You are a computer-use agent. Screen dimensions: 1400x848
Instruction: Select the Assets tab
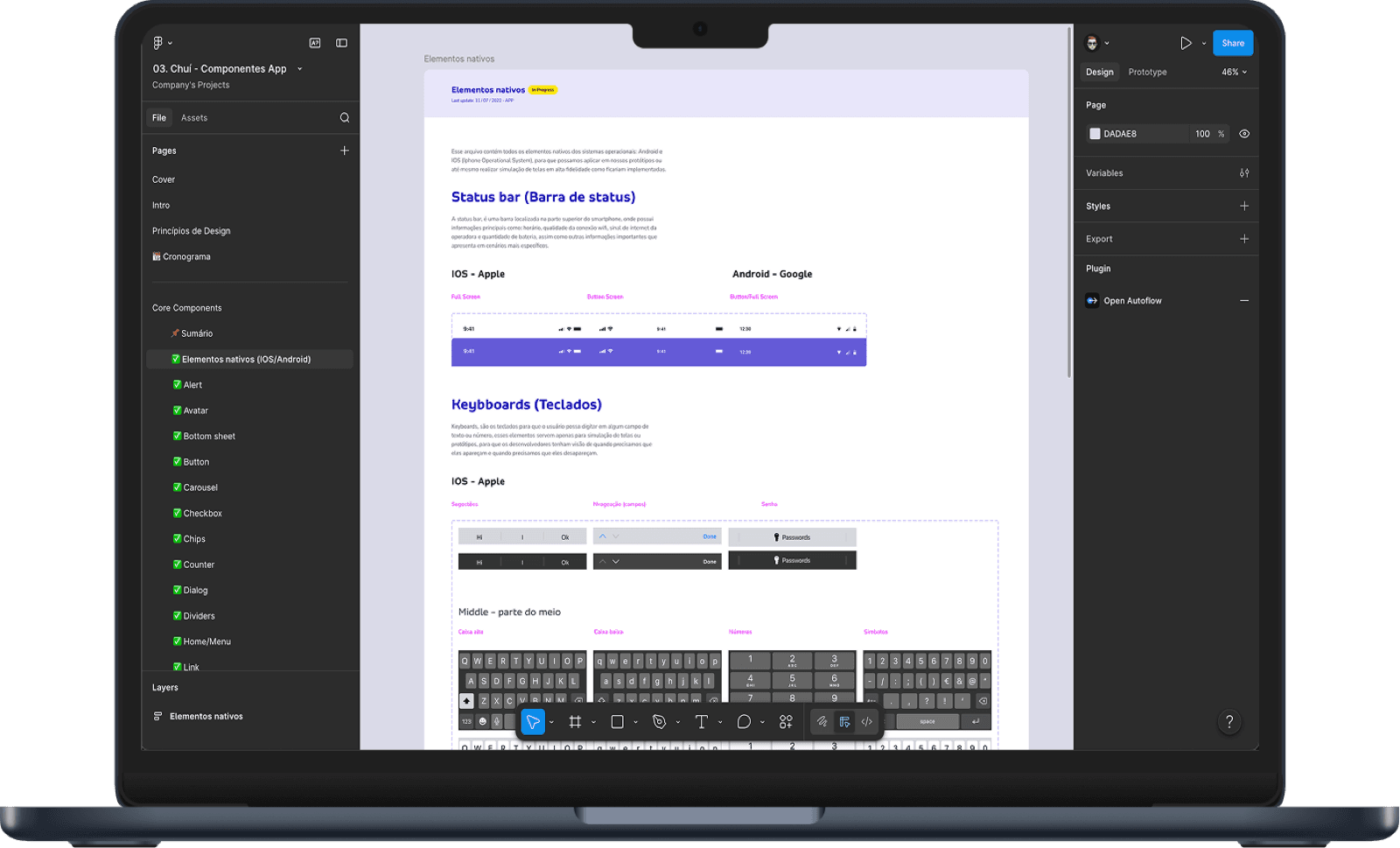(x=194, y=117)
